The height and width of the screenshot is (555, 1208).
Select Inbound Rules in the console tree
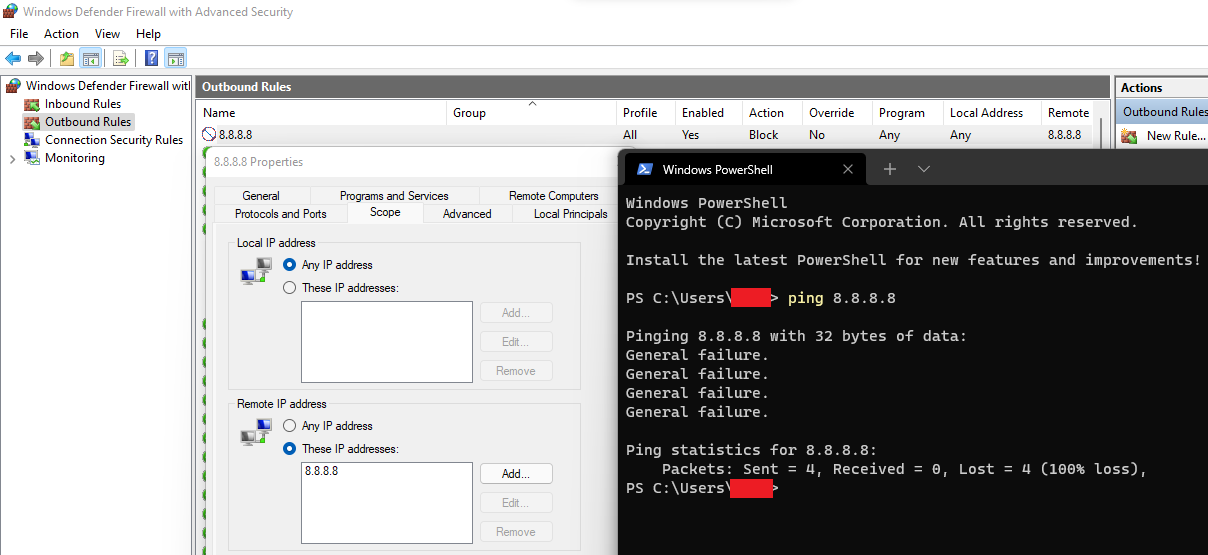[82, 104]
